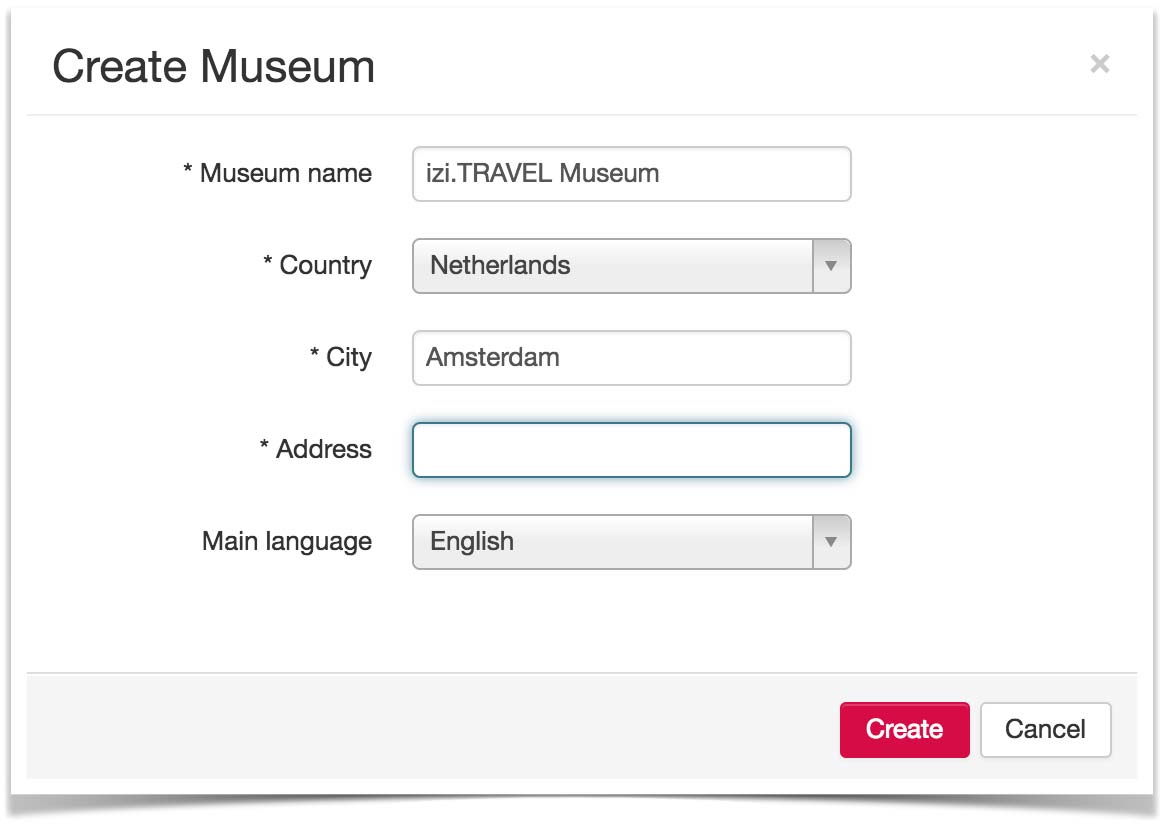Click the required asterisk beside Museum name
The height and width of the screenshot is (828, 1166).
(188, 169)
